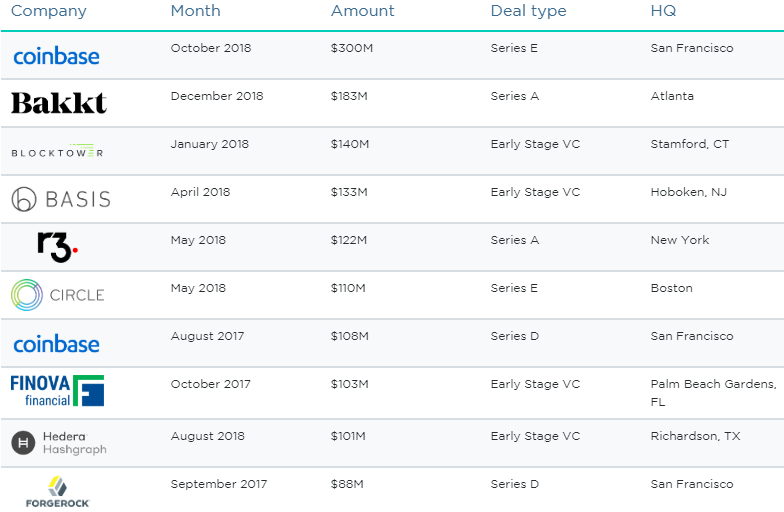The image size is (784, 512).
Task: Click 'Series D' in the September 2017 row
Action: point(514,484)
